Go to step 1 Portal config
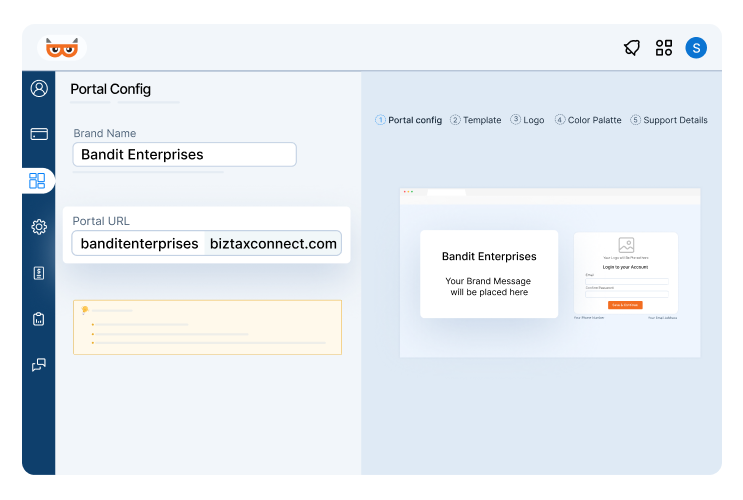This screenshot has height=500, width=743. [408, 120]
